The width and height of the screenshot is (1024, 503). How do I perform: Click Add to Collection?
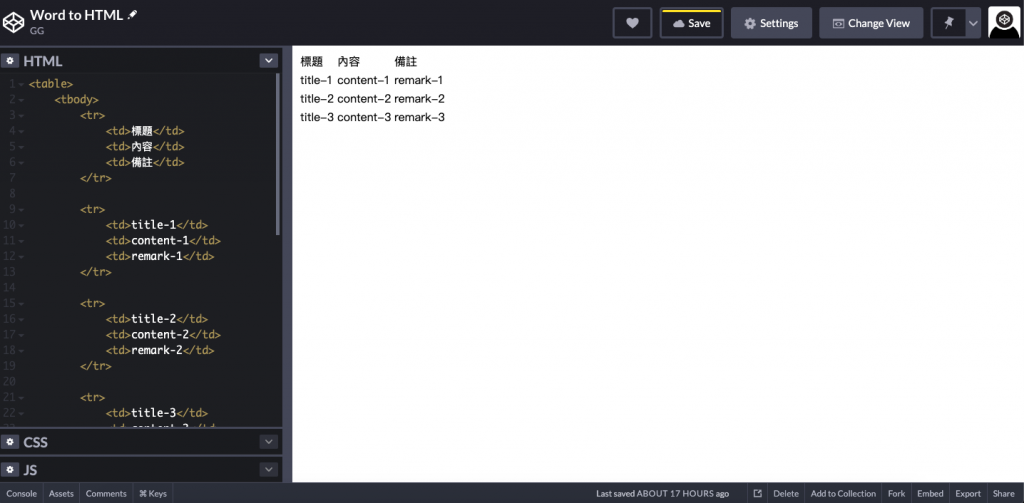(843, 494)
